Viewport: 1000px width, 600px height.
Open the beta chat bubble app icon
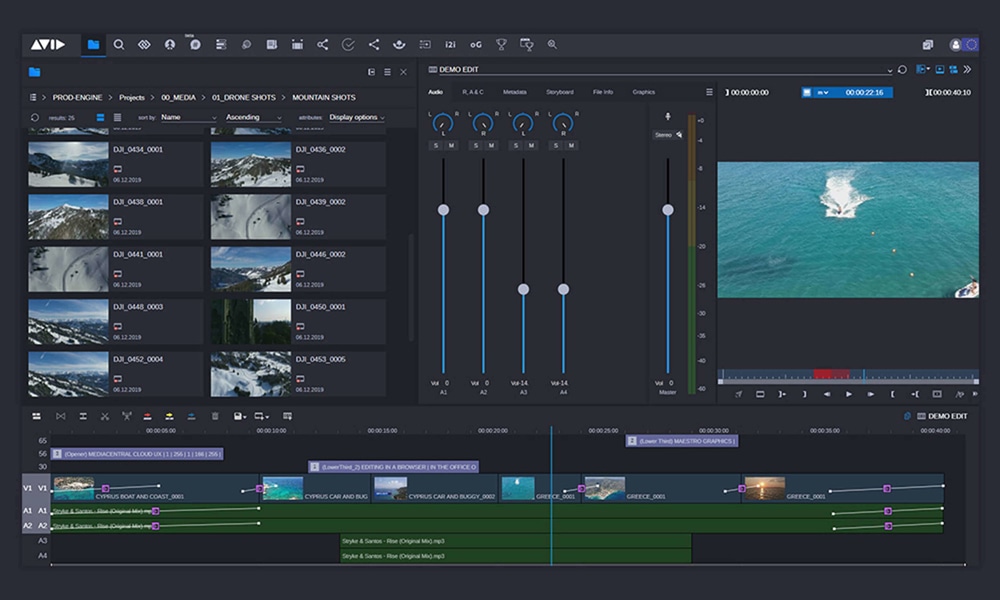[195, 45]
